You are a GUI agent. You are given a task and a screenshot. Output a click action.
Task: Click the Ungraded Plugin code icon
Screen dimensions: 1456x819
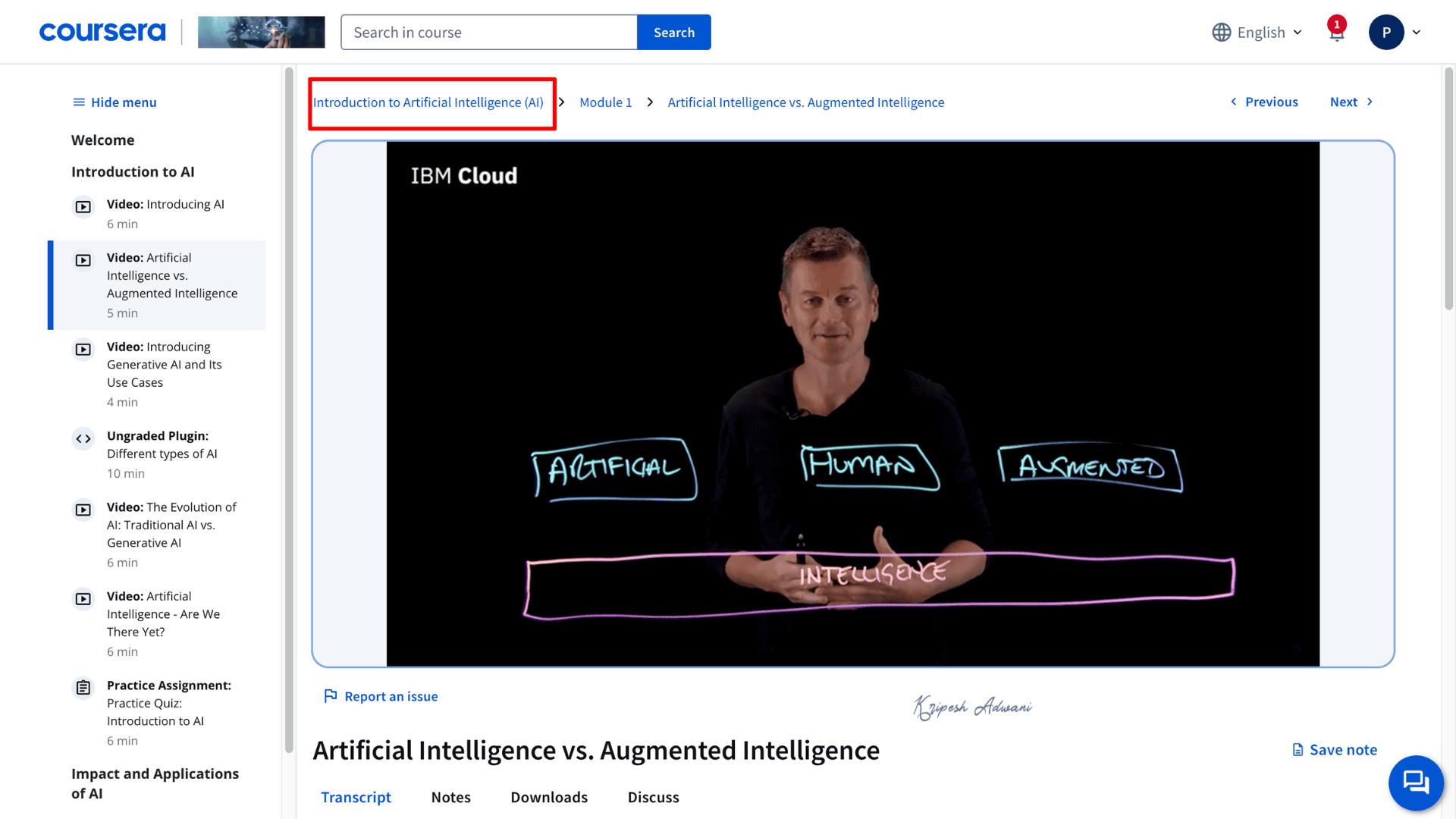point(83,438)
